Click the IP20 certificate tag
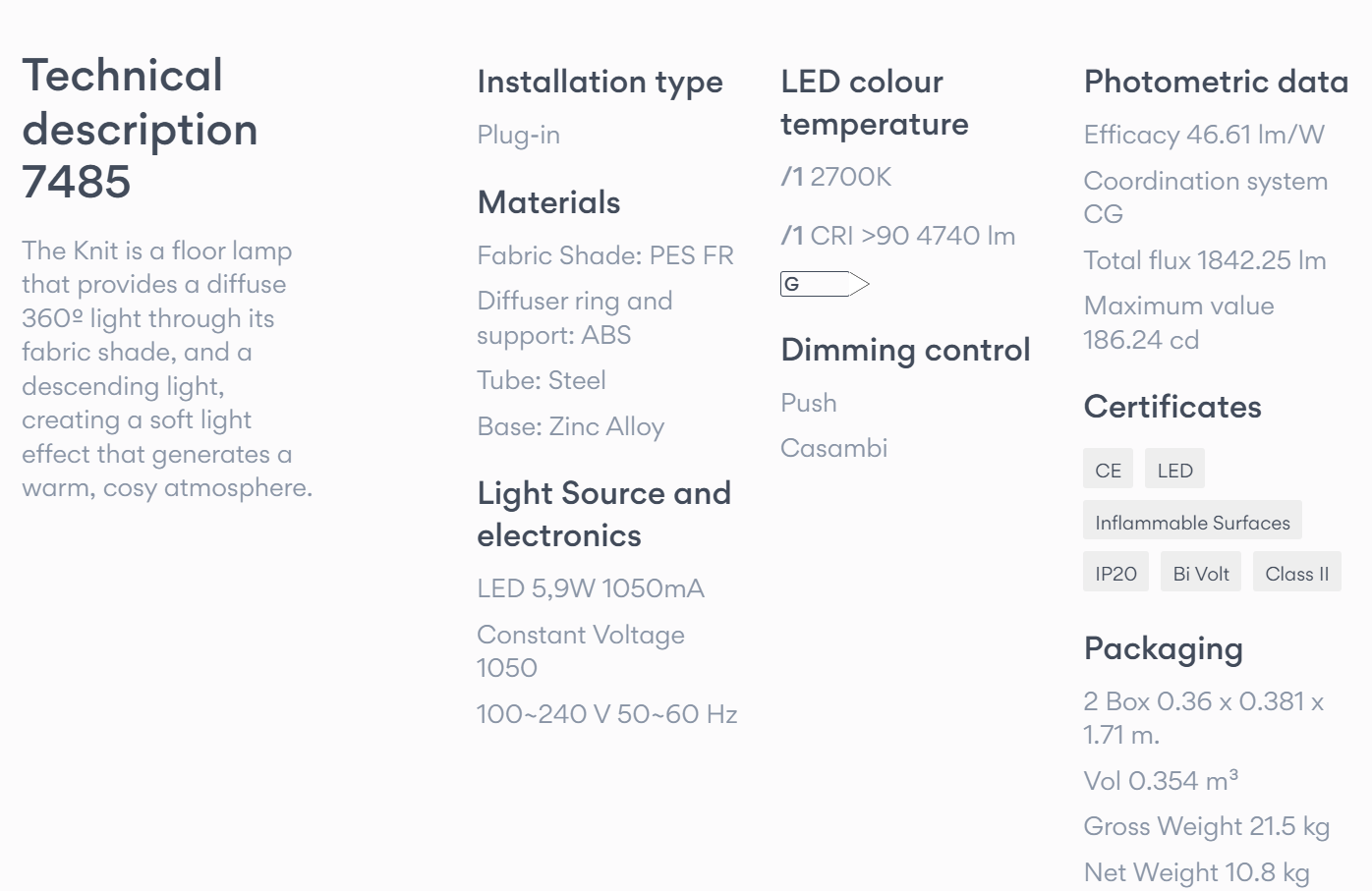The image size is (1372, 891). pos(1115,573)
